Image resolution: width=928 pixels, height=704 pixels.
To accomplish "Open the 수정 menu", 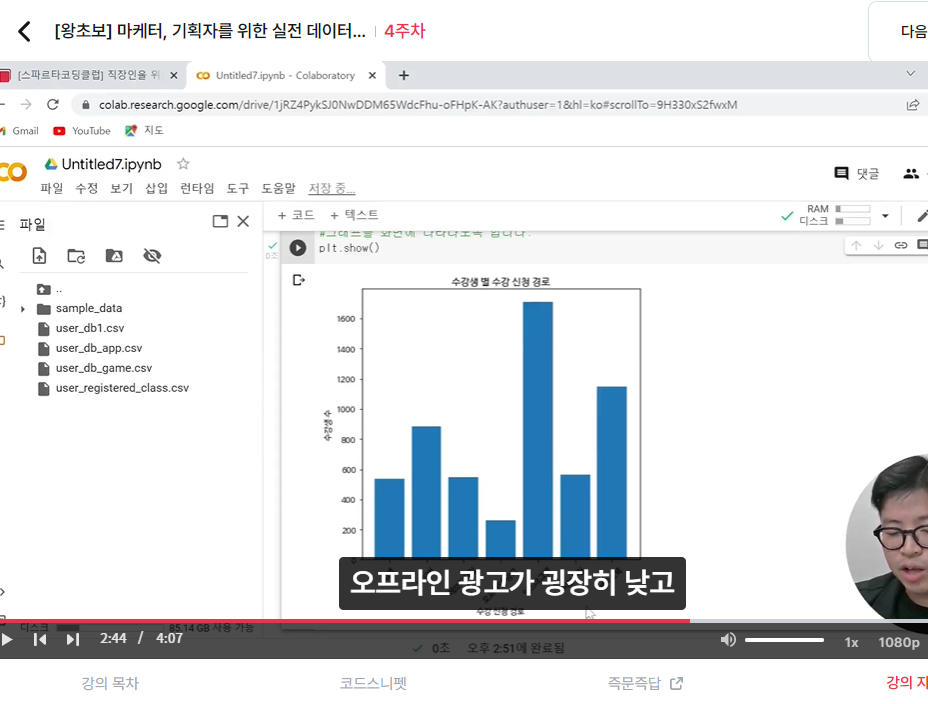I will coord(86,188).
